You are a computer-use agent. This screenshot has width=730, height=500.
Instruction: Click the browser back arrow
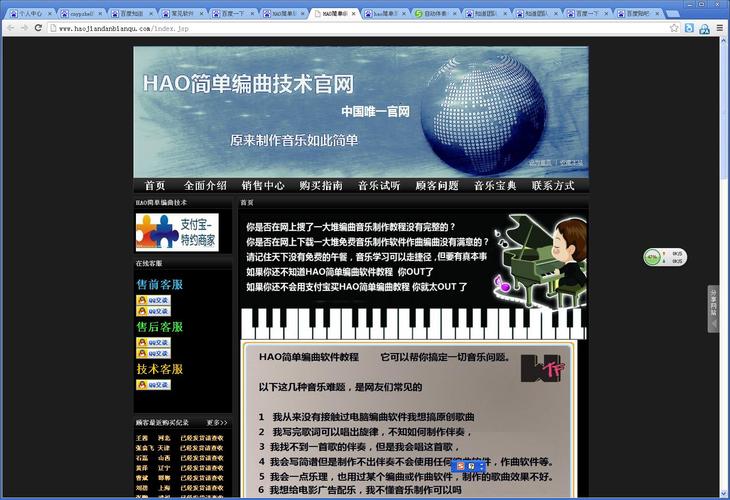(x=9, y=28)
